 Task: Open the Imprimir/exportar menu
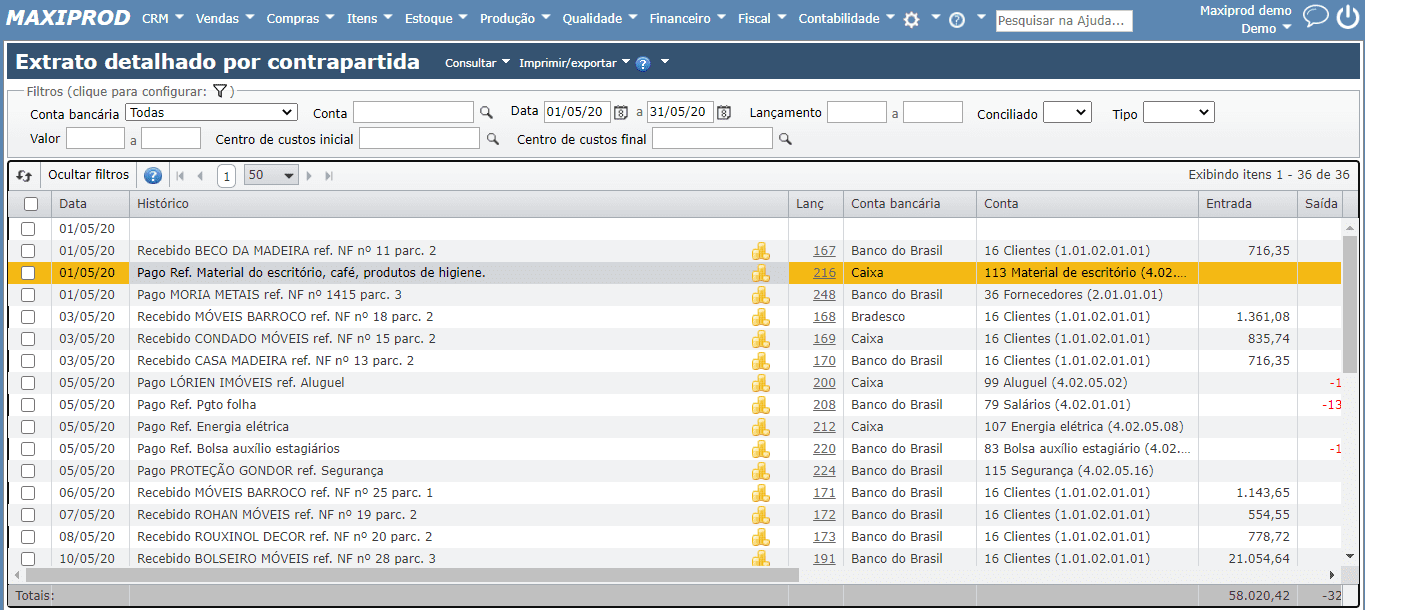pos(573,63)
